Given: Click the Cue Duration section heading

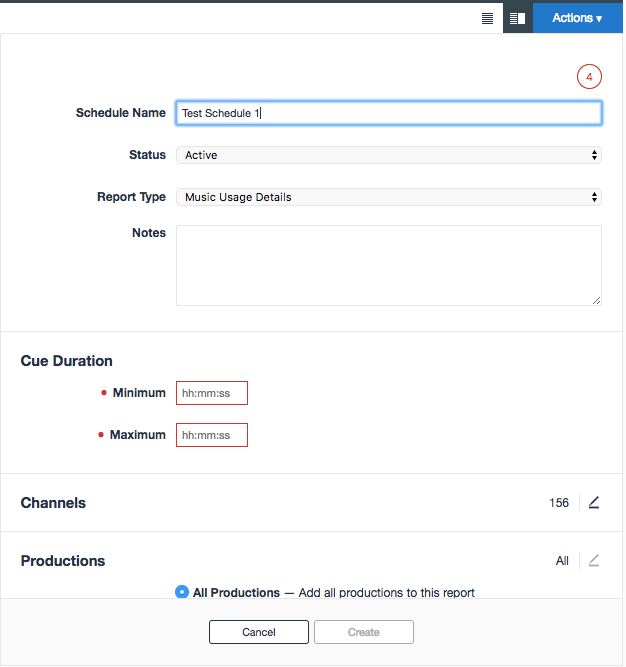Looking at the screenshot, I should coord(67,361).
